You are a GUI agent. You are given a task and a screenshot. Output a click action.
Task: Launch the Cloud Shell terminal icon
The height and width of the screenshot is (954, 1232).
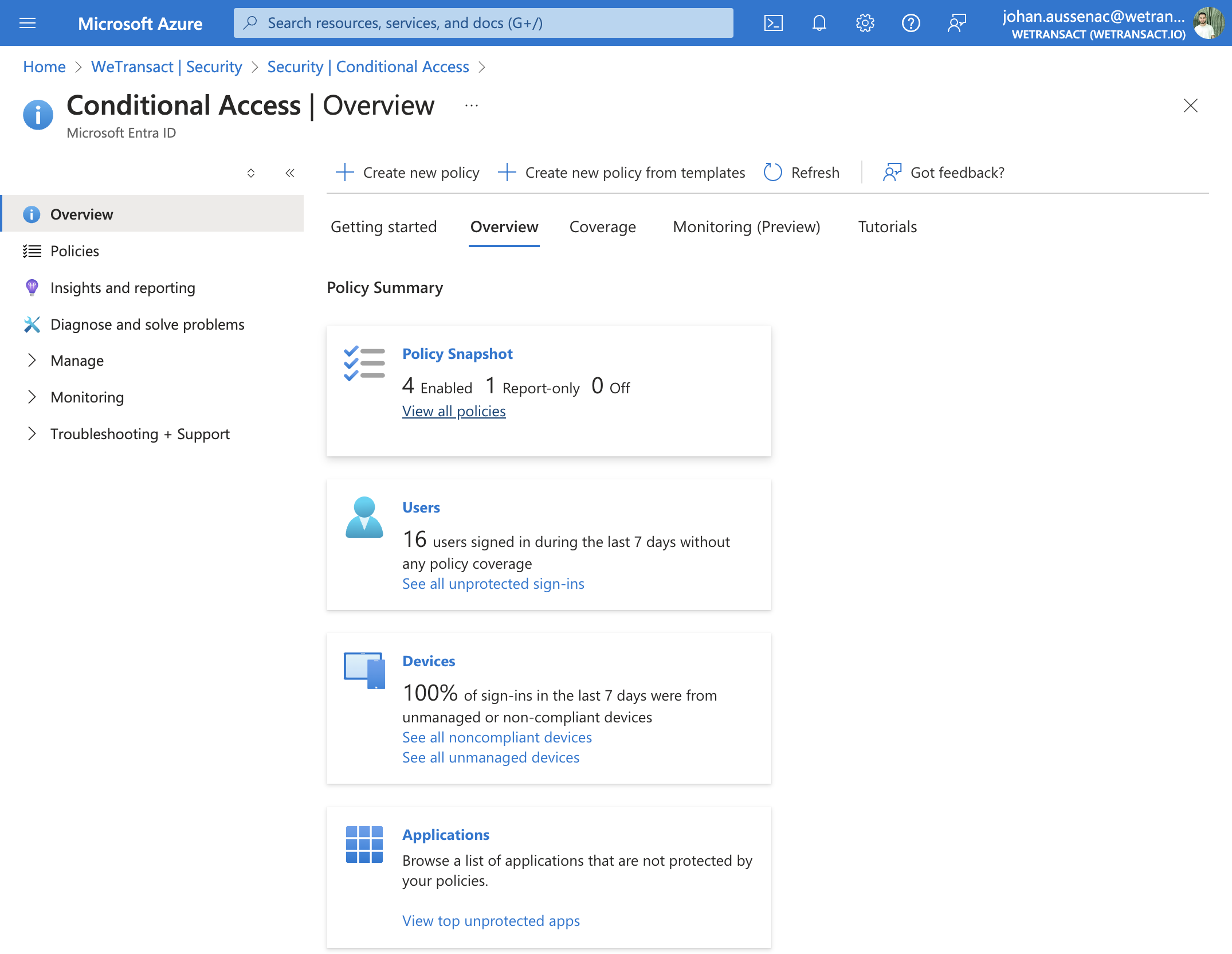(x=774, y=23)
